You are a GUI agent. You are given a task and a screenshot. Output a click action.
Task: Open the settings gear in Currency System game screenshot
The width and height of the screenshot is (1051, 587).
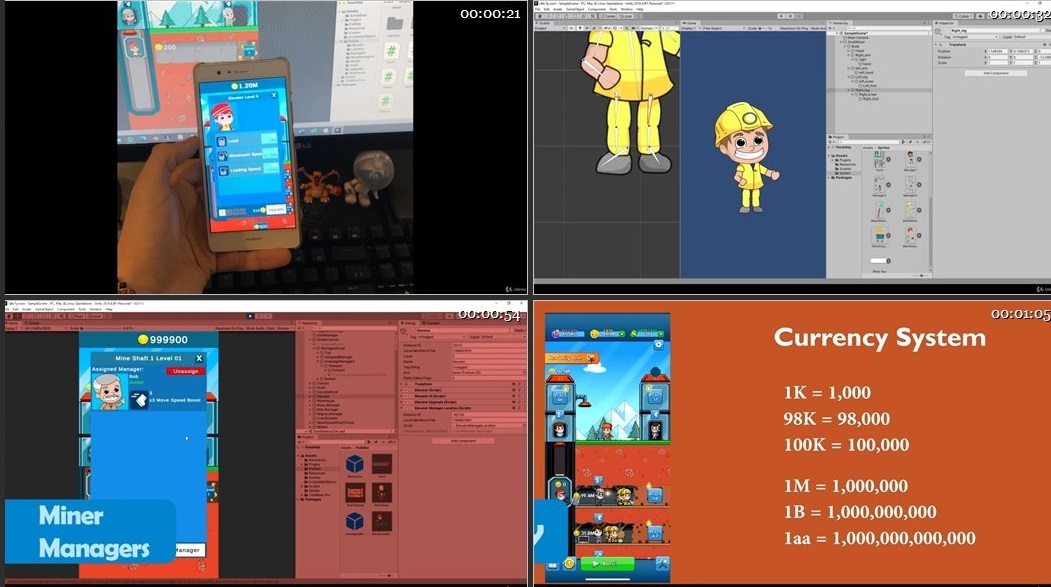(658, 345)
